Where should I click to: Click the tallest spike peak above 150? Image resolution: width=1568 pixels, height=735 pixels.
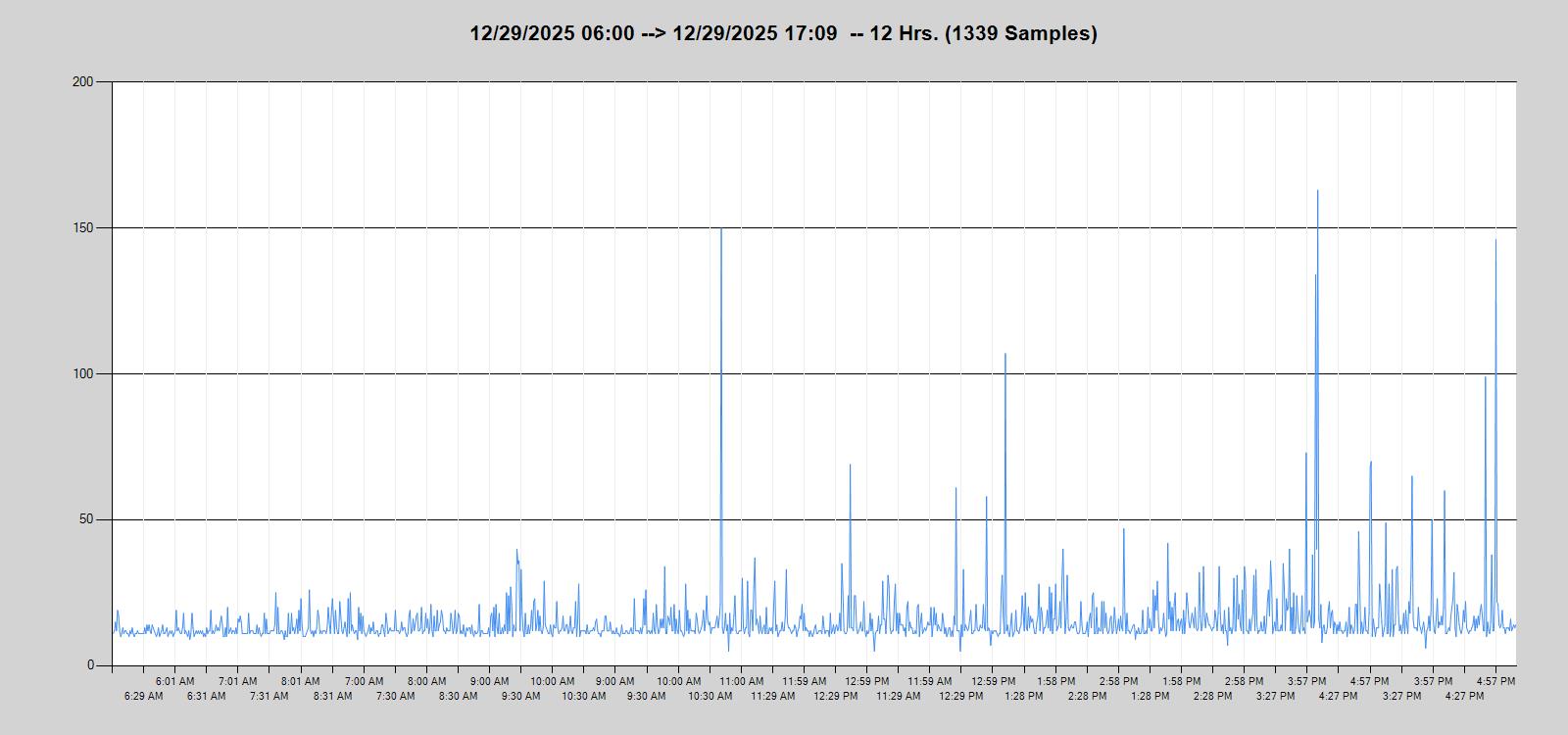tap(1317, 192)
